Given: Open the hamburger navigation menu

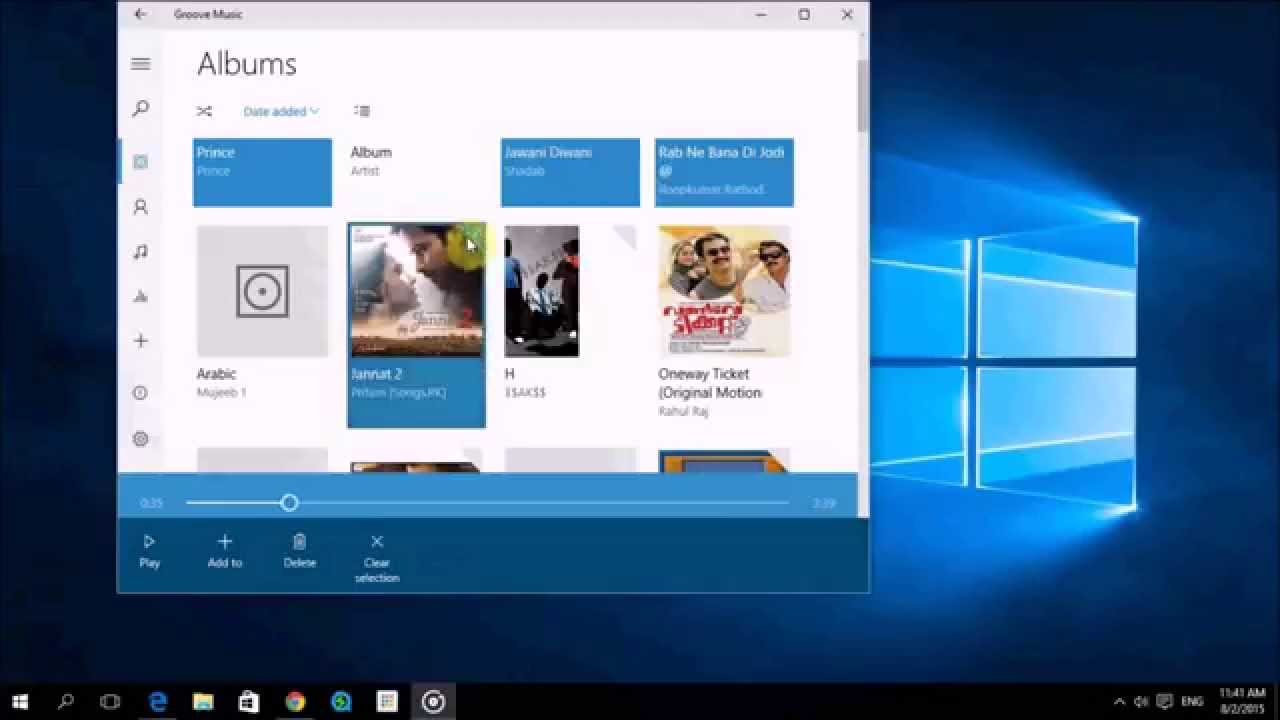Looking at the screenshot, I should (x=140, y=64).
